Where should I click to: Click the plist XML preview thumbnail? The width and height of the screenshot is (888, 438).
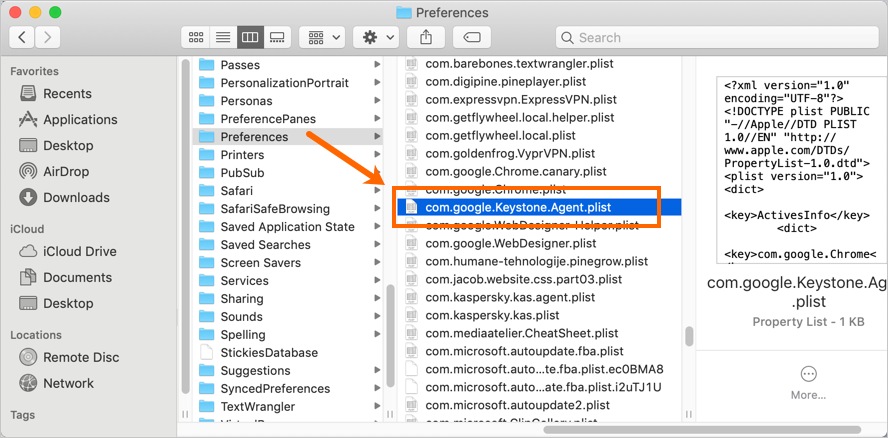[x=801, y=170]
